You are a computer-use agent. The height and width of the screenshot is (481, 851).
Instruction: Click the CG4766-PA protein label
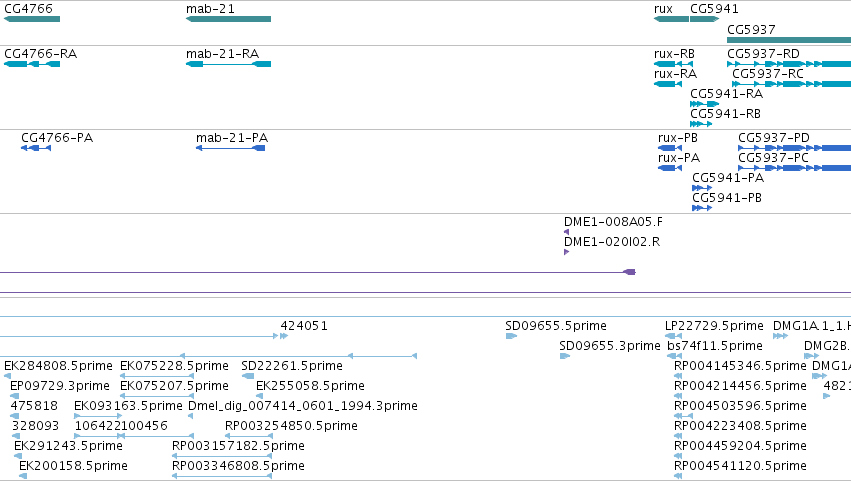click(57, 138)
